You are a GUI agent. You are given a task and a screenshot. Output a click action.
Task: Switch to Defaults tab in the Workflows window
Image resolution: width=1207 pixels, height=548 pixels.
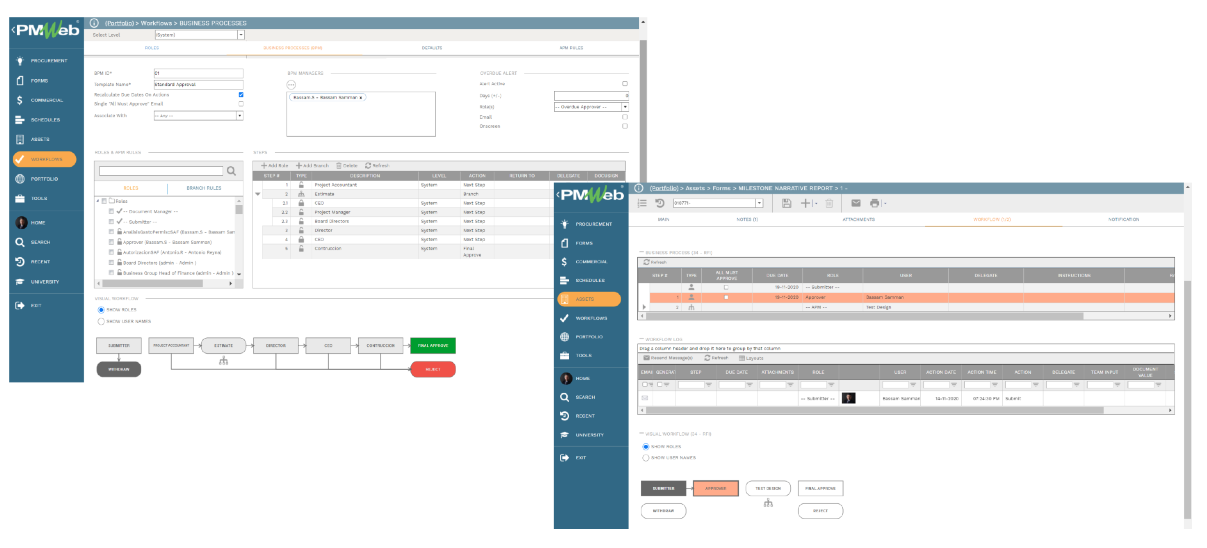pyautogui.click(x=432, y=47)
